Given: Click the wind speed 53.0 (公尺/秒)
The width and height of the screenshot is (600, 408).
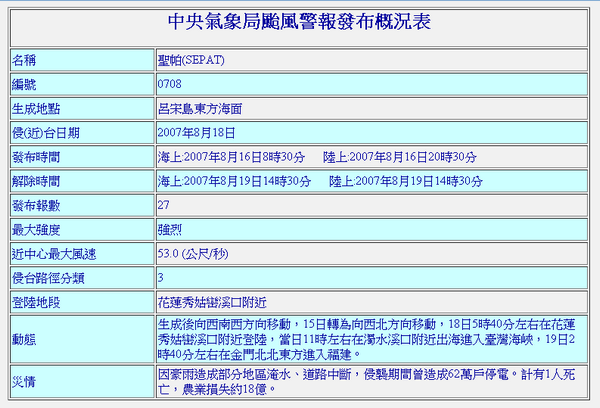Looking at the screenshot, I should (x=193, y=254).
